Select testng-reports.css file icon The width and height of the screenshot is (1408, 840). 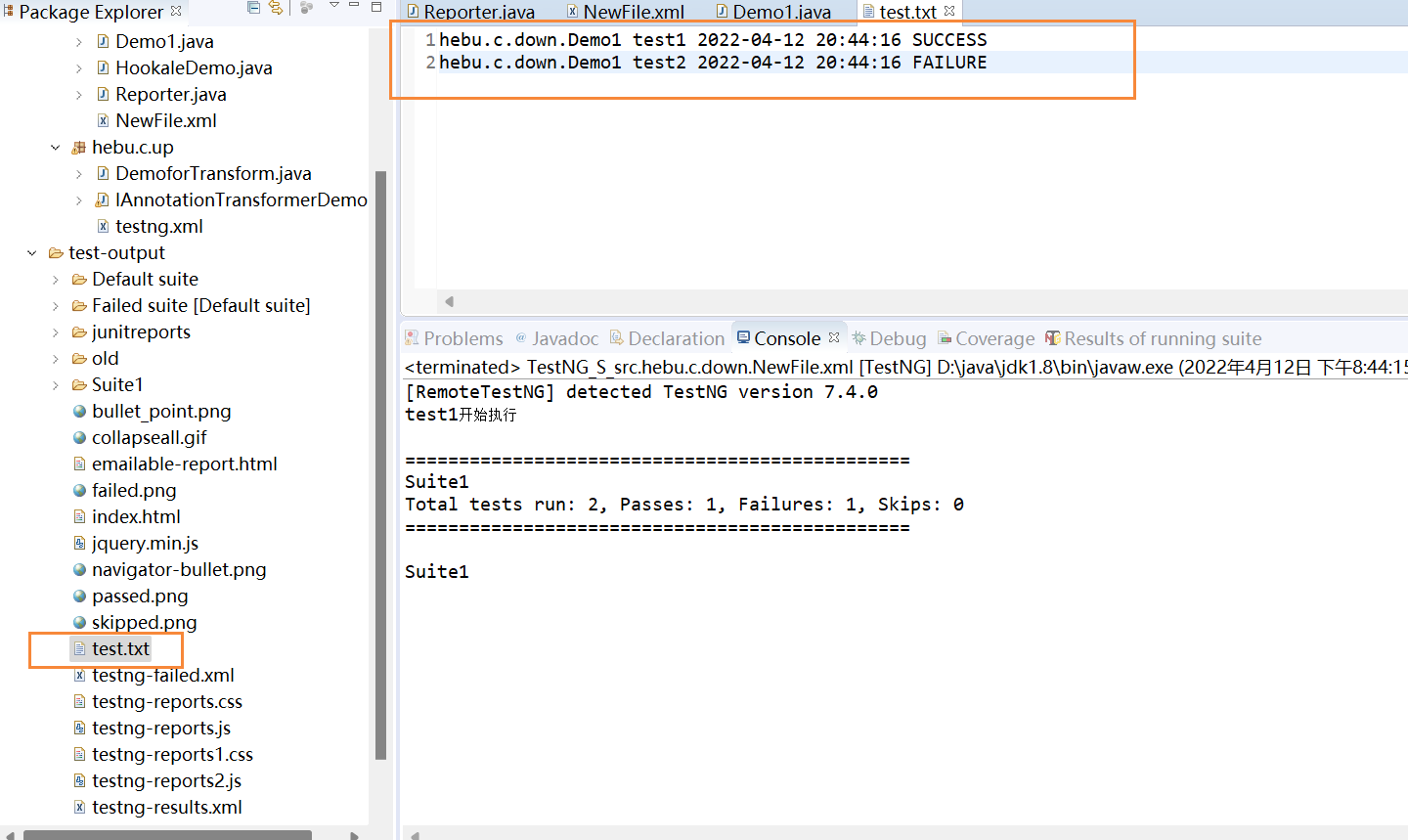[x=80, y=702]
